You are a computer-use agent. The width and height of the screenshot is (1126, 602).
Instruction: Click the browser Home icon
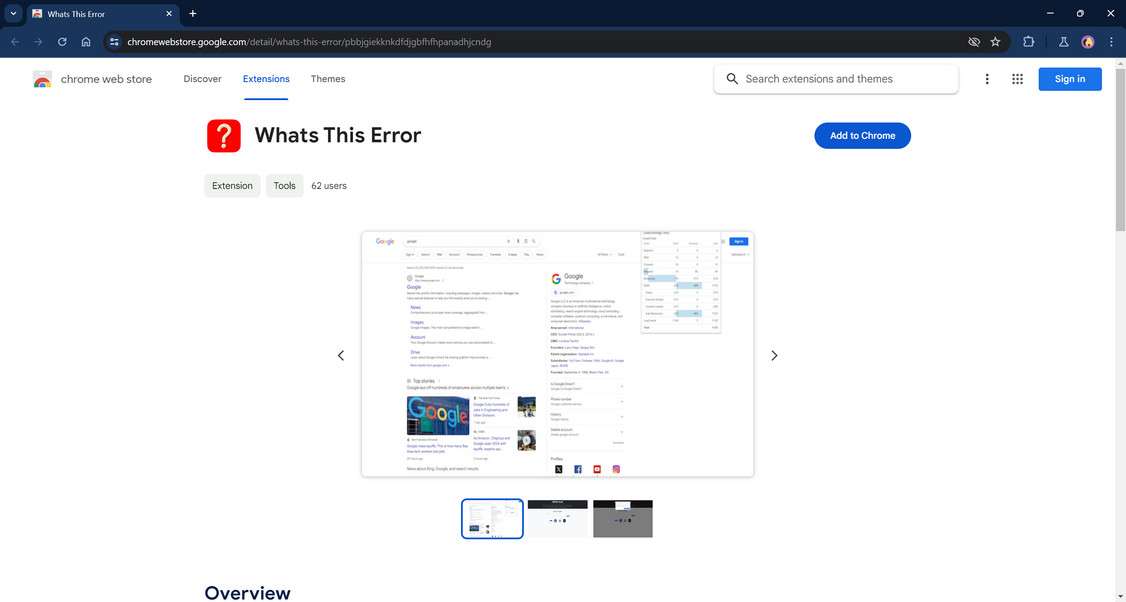click(86, 42)
